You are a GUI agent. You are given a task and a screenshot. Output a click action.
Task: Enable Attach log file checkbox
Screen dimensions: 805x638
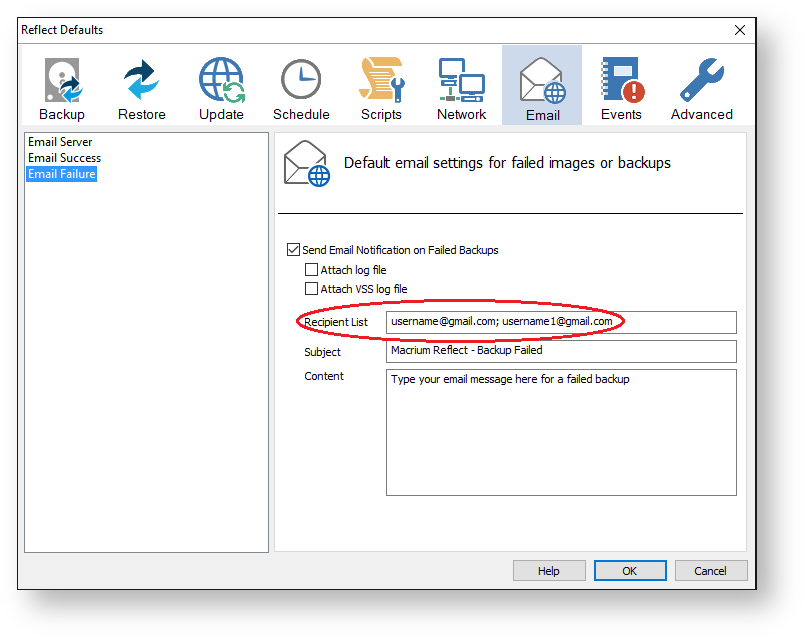click(x=311, y=269)
